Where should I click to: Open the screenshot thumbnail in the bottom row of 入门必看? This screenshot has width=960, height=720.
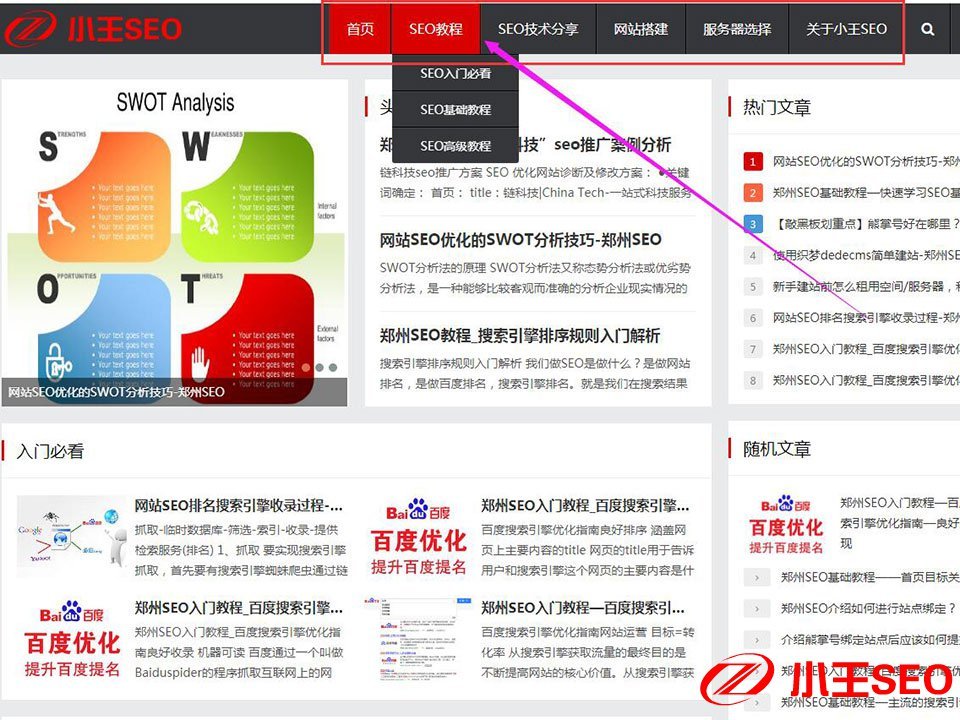[x=418, y=639]
